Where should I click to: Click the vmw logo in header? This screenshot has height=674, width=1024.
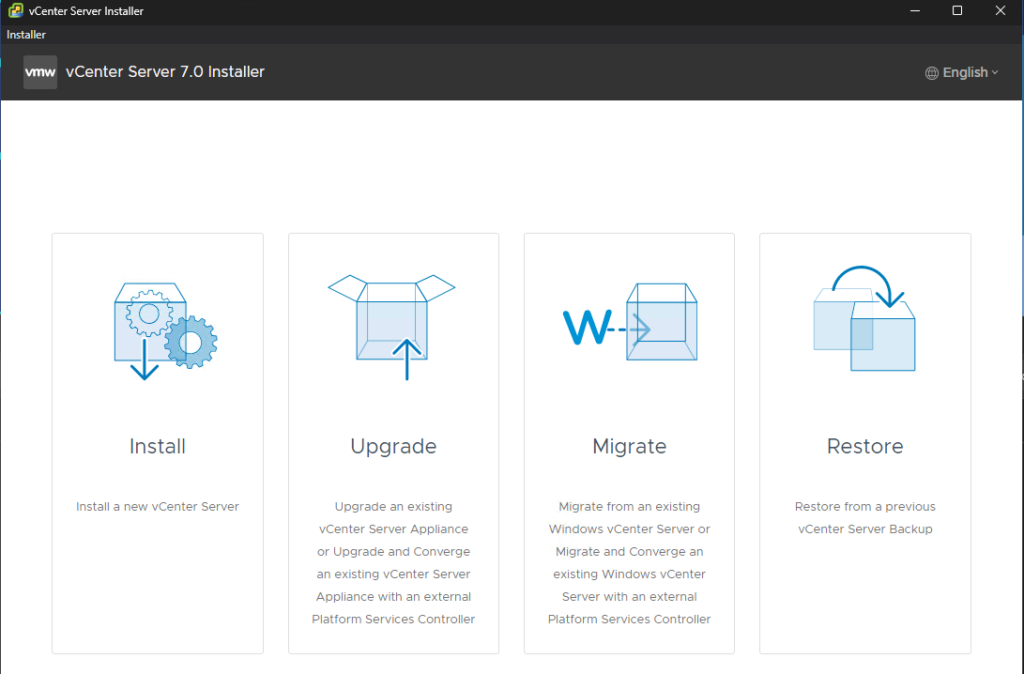coord(40,72)
